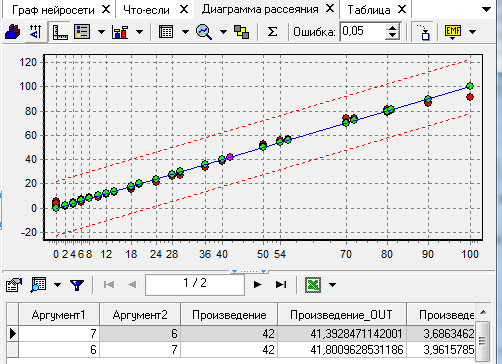
Task: Close the Диаграмма рассеяния tab
Action: (x=330, y=9)
